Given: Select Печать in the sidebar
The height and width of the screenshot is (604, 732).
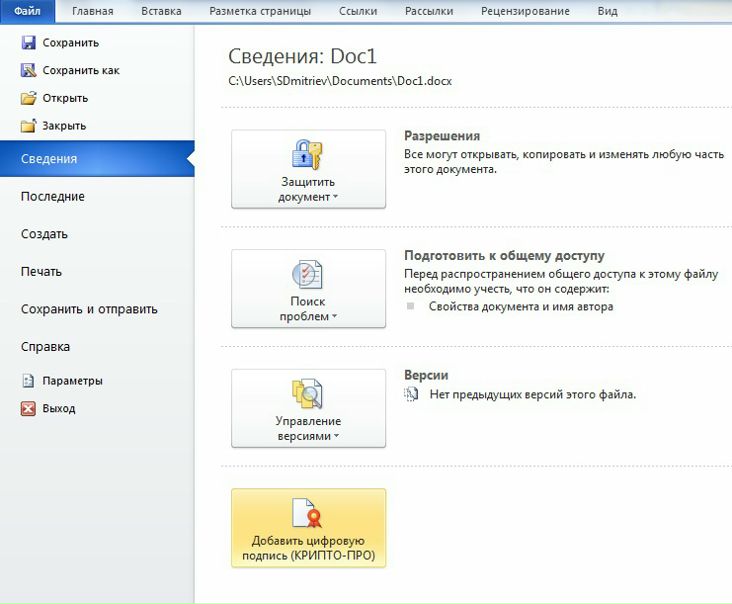Looking at the screenshot, I should 41,271.
